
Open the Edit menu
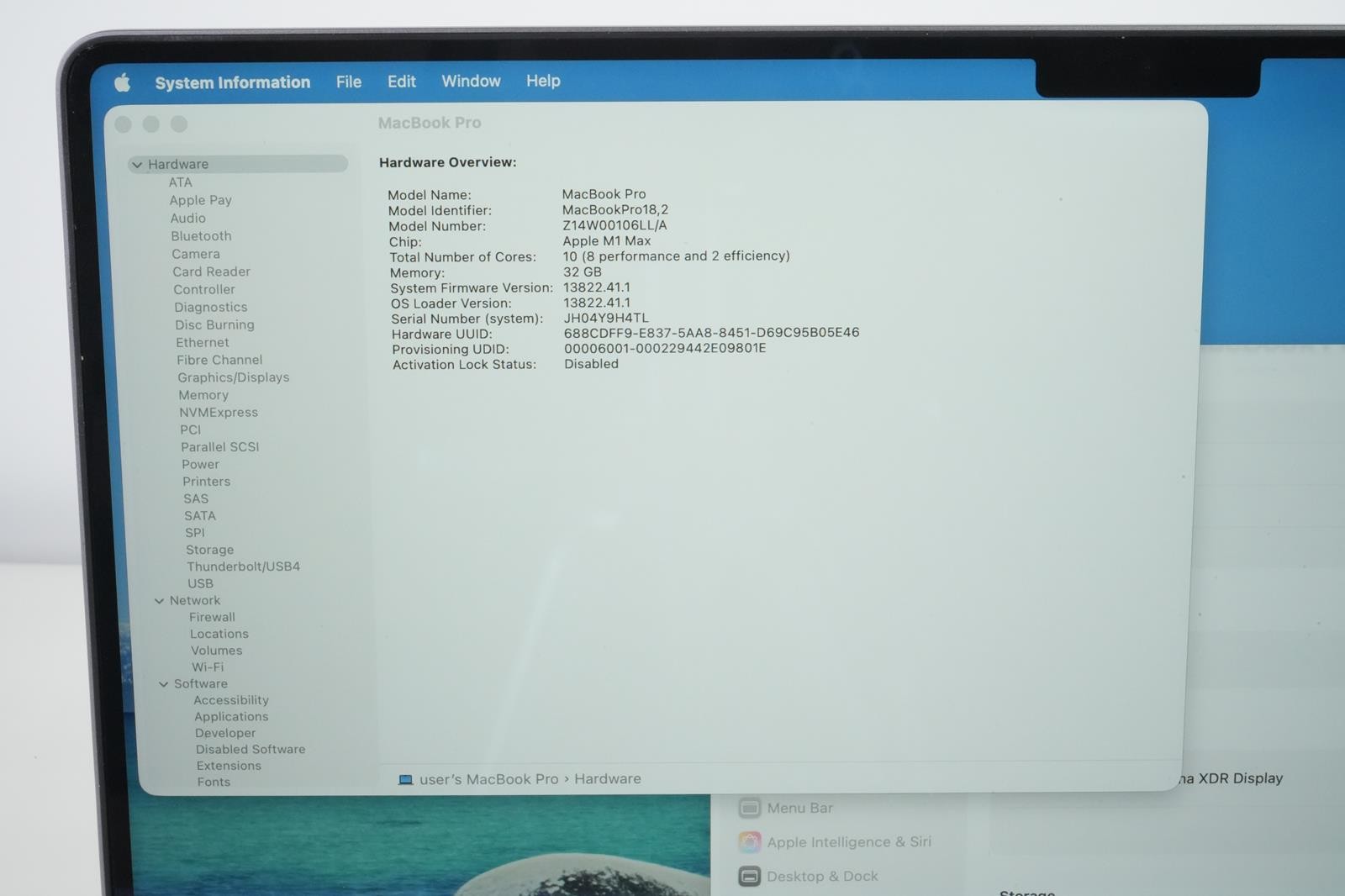coord(402,82)
